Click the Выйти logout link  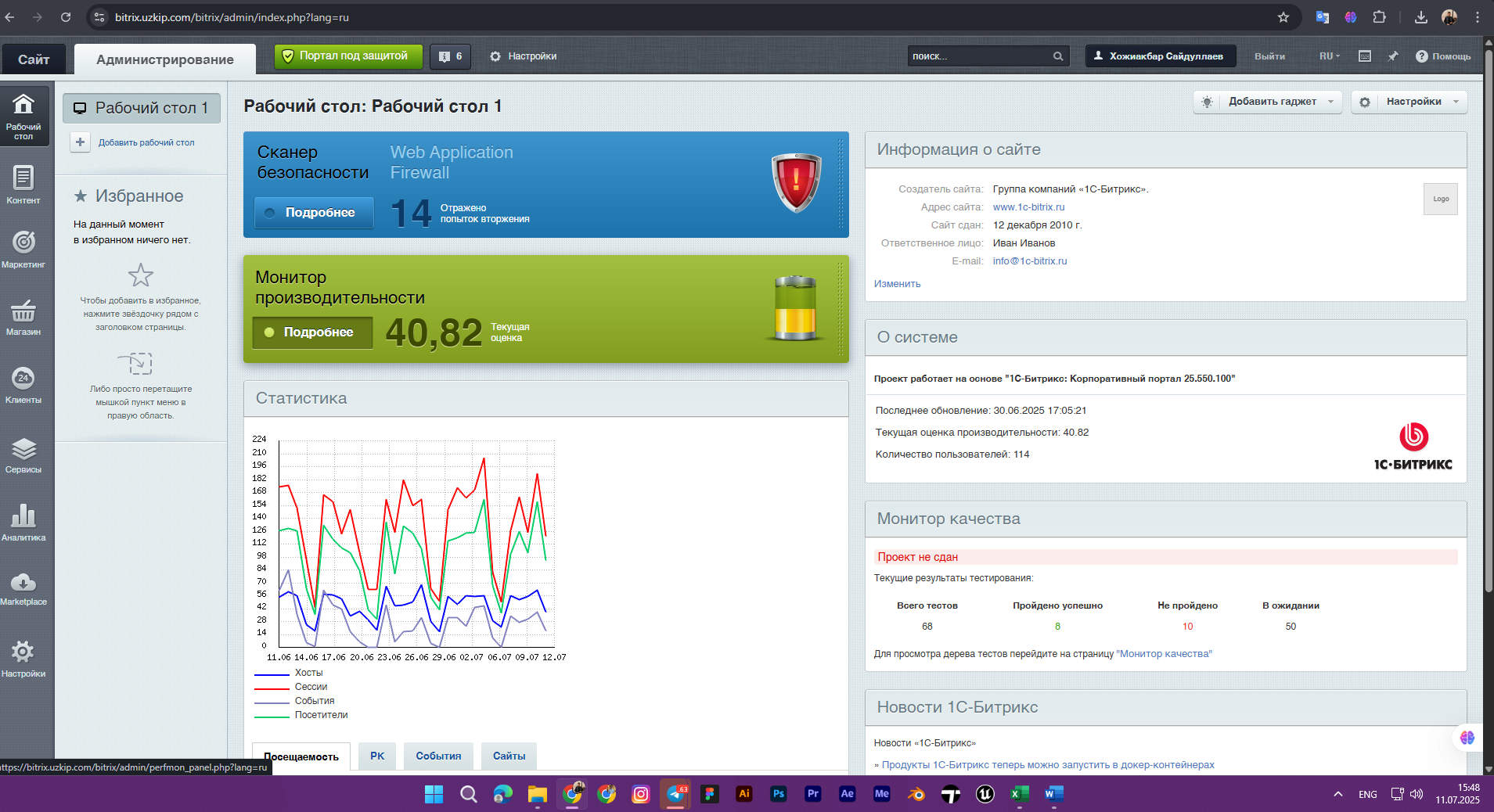[1269, 56]
